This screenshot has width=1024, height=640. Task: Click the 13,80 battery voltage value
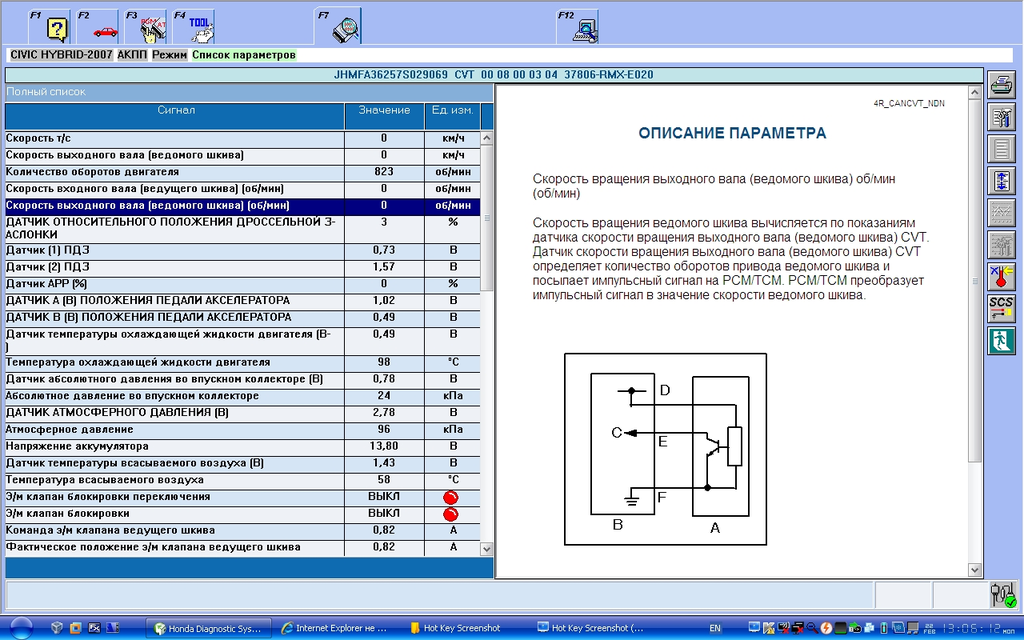[x=384, y=447]
